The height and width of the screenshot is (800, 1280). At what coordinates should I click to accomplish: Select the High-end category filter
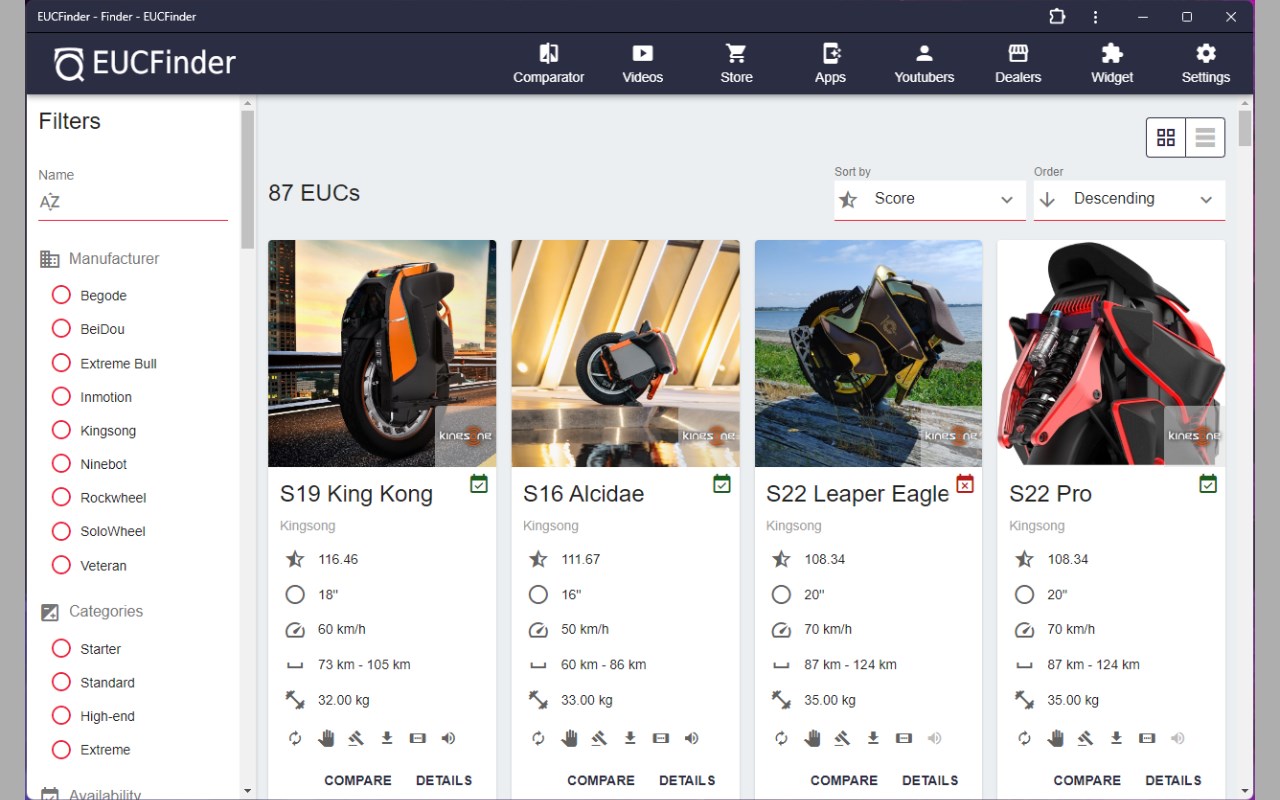point(61,716)
